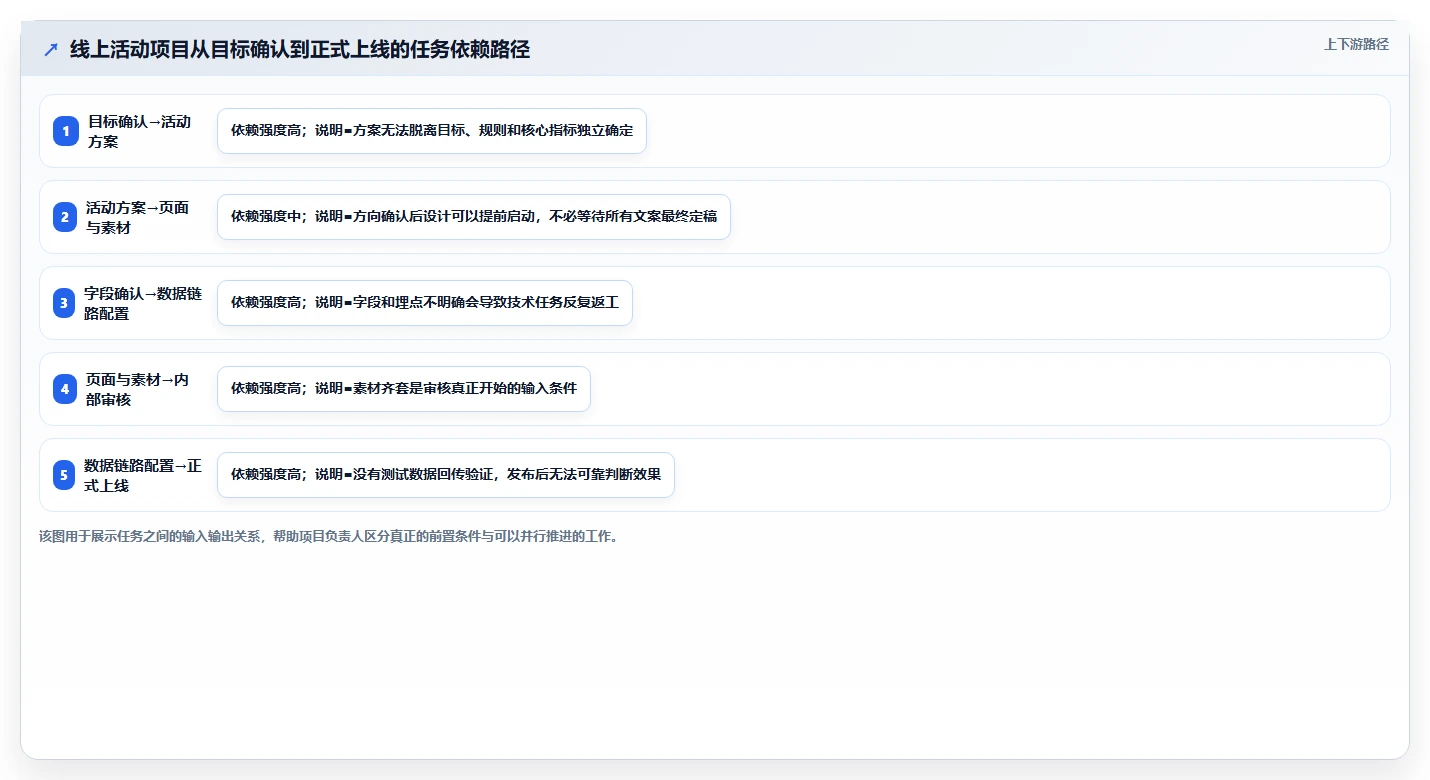Click the note about 没有测试数据回传验证
The image size is (1430, 780).
click(x=446, y=475)
